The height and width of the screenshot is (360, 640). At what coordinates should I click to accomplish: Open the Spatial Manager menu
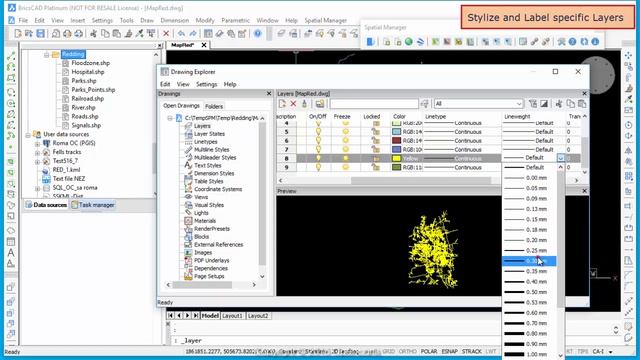tap(325, 20)
